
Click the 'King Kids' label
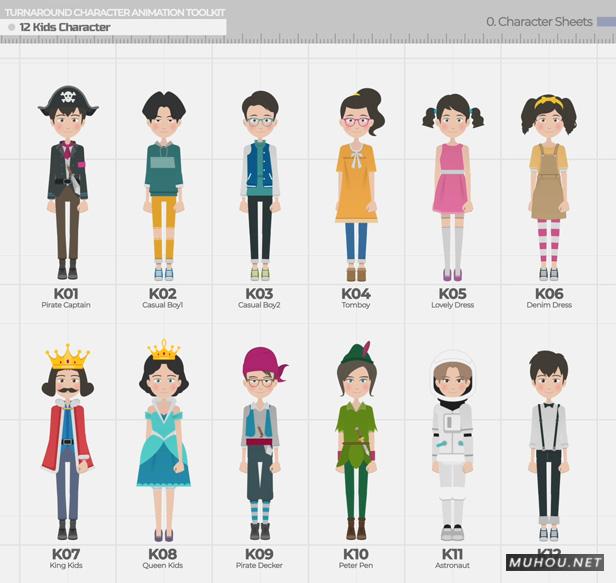coord(66,566)
